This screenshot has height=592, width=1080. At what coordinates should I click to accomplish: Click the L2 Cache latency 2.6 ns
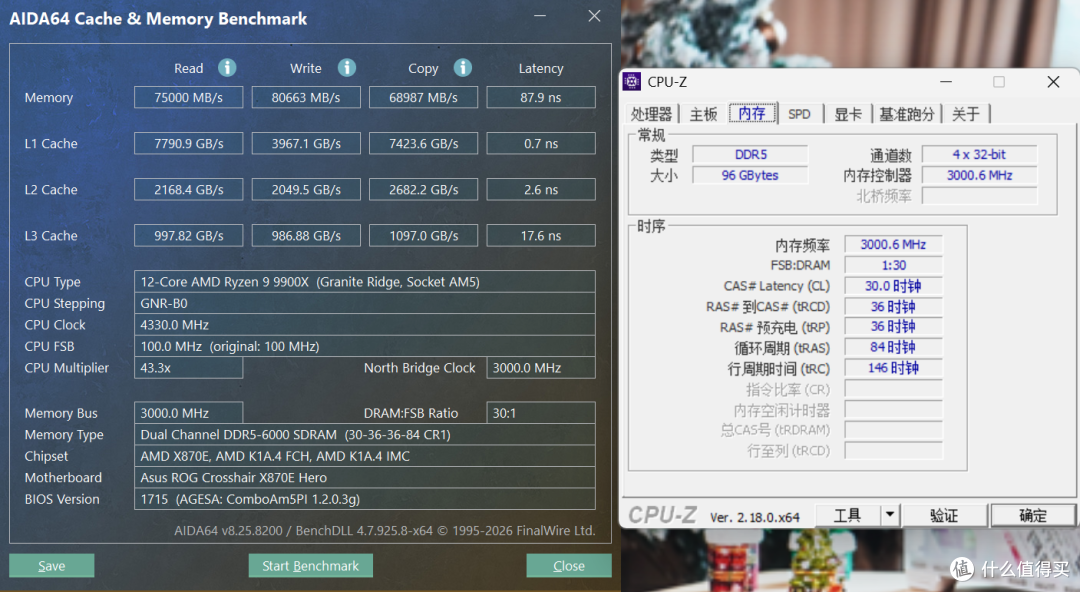click(x=541, y=190)
